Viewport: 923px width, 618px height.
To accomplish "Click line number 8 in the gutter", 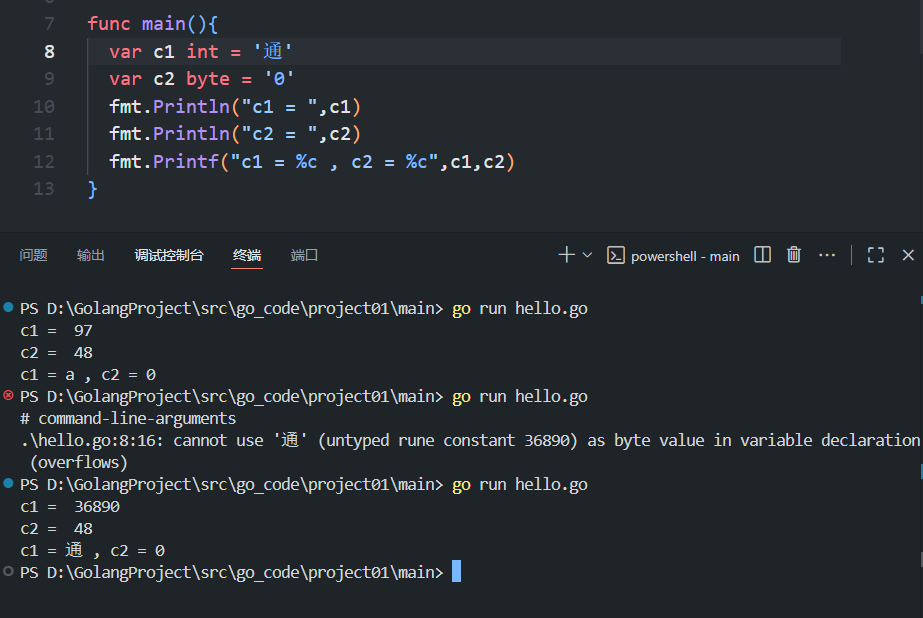I will pos(50,51).
